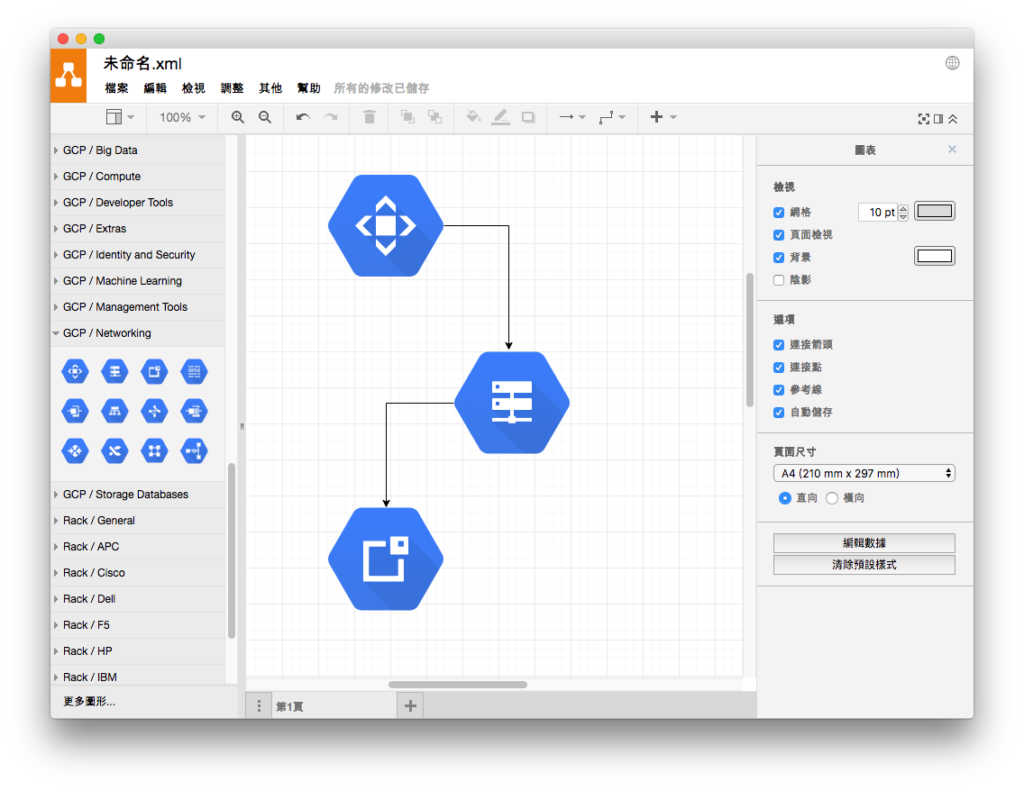Open the 100% zoom level dropdown
1024x791 pixels.
click(x=182, y=118)
